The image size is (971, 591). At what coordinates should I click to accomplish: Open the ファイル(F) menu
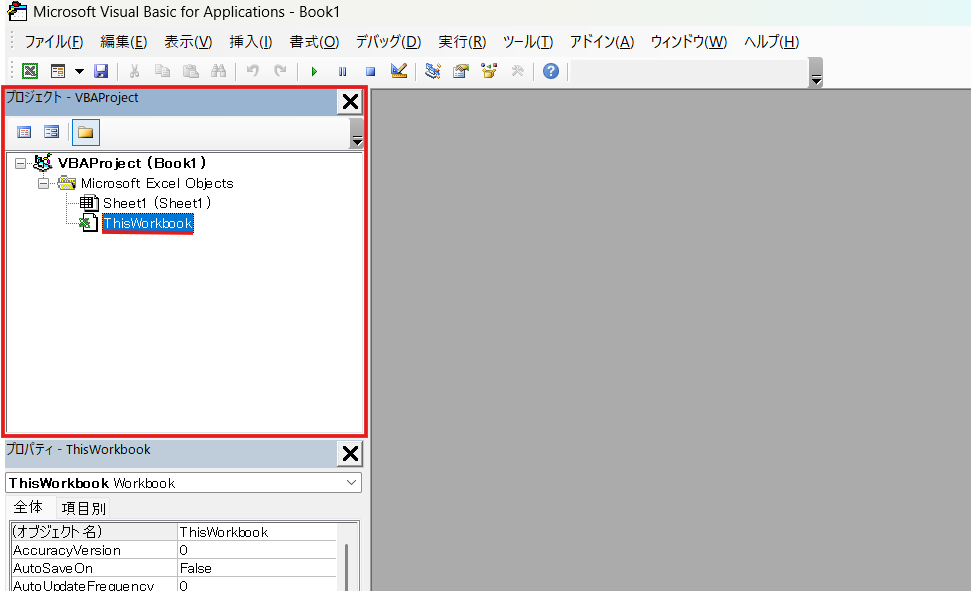tap(53, 42)
